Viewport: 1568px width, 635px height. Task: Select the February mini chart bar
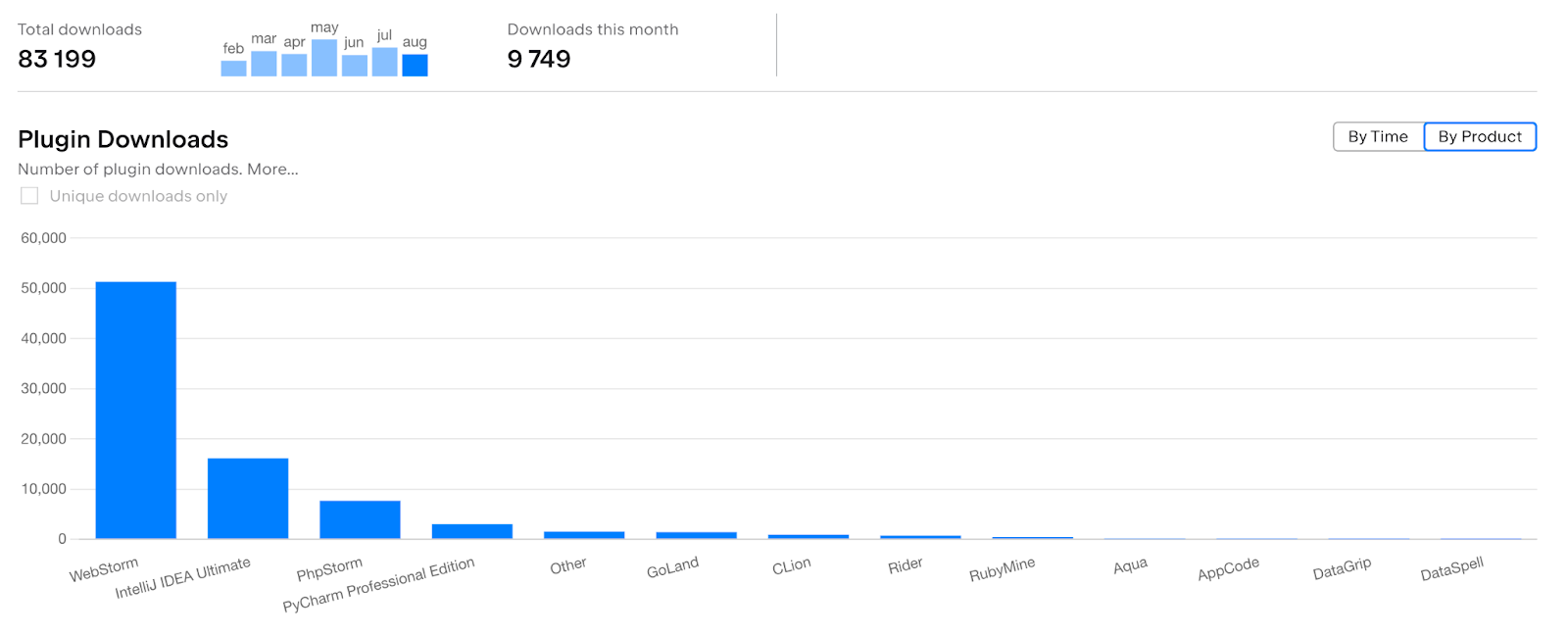click(x=233, y=69)
